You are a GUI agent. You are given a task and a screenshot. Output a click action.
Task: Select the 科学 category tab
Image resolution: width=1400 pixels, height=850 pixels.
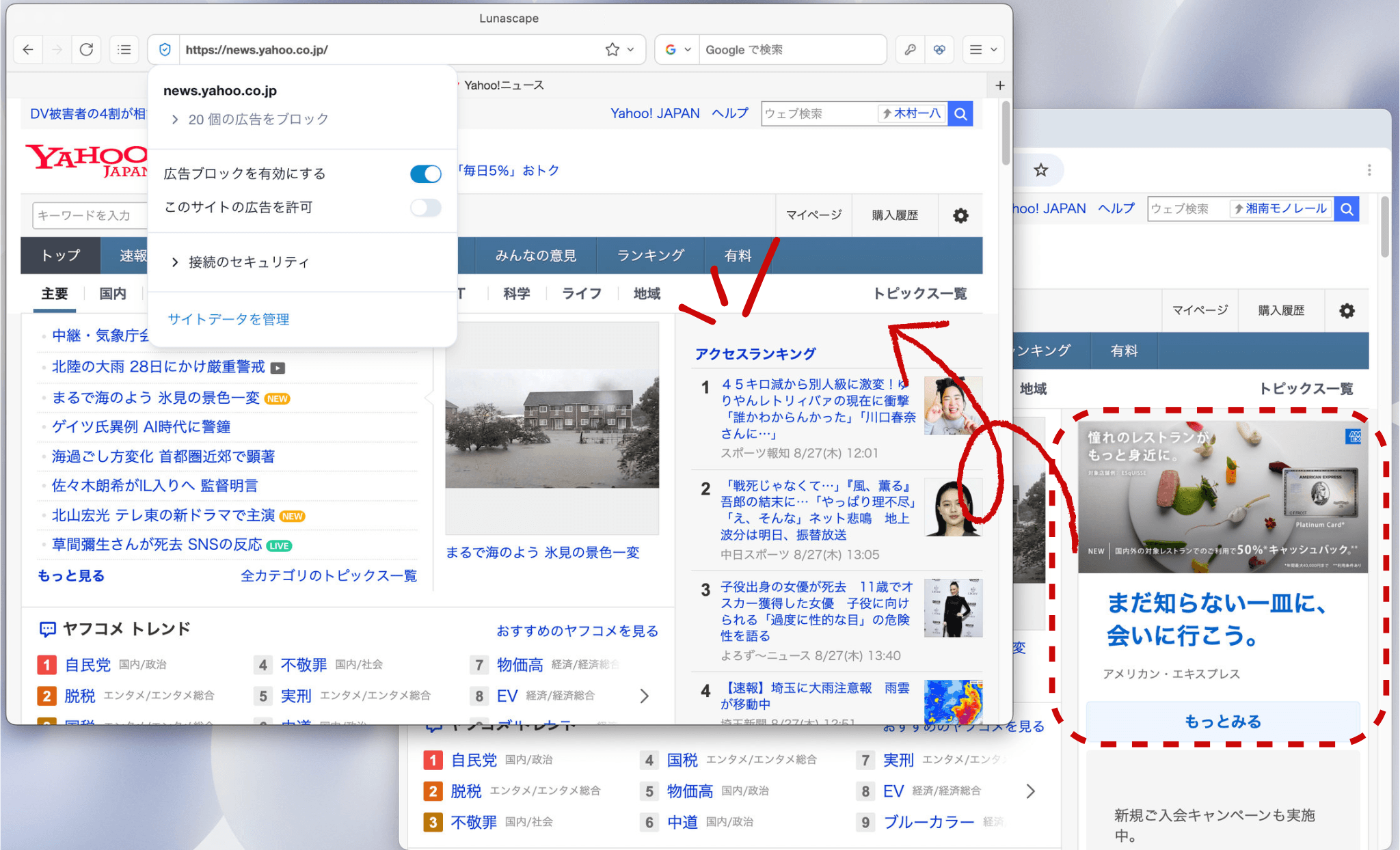[x=517, y=293]
